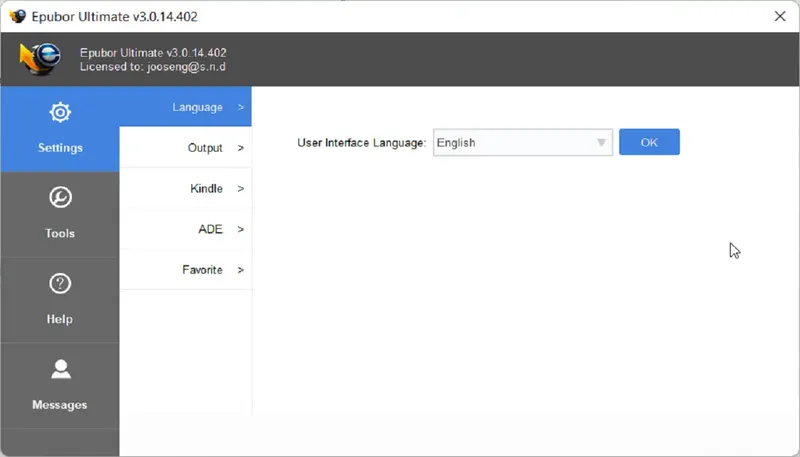Click the language dropdown arrow
The width and height of the screenshot is (800, 457).
[602, 143]
